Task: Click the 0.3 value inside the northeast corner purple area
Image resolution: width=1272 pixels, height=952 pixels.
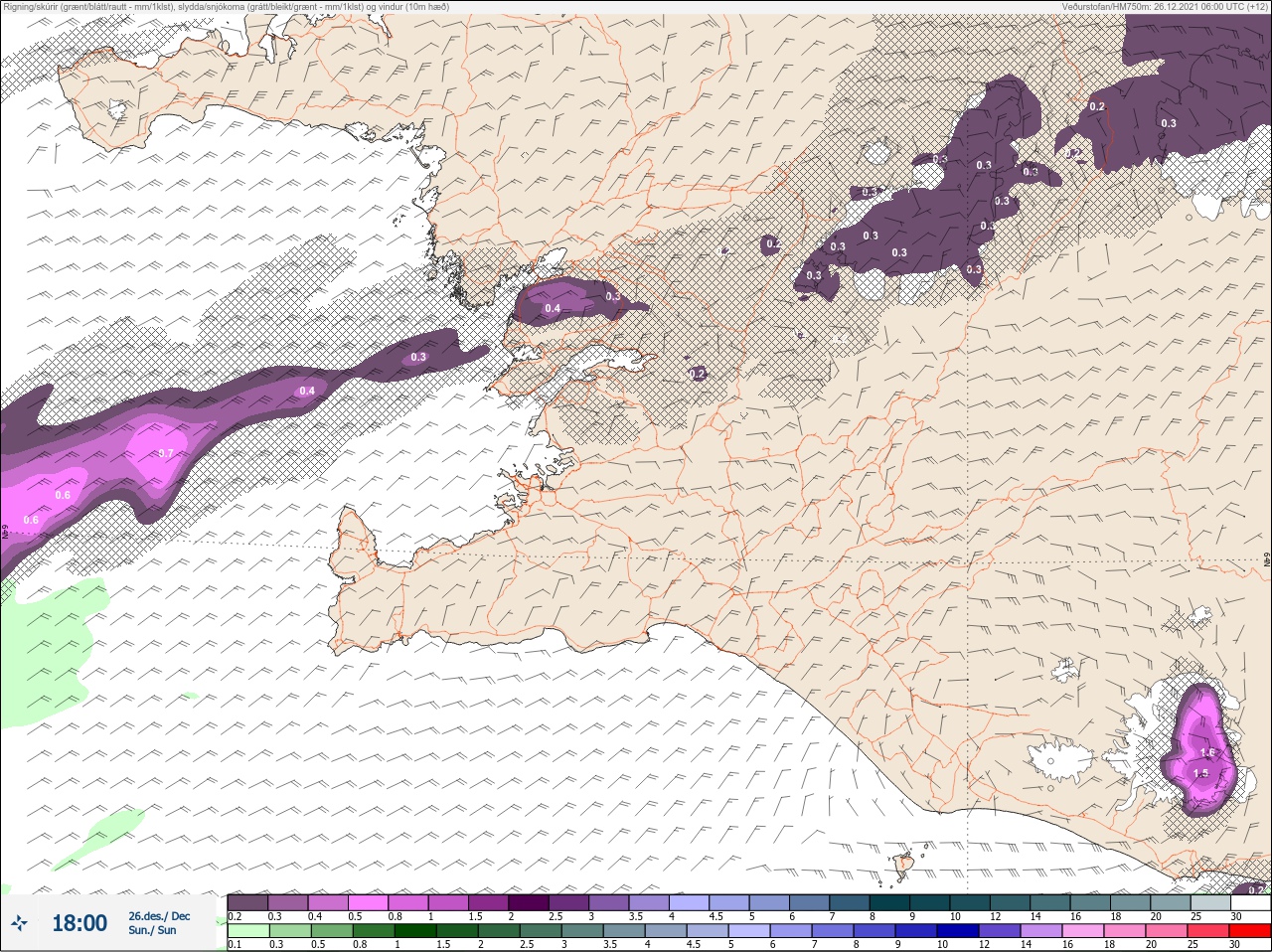Action: point(1169,123)
